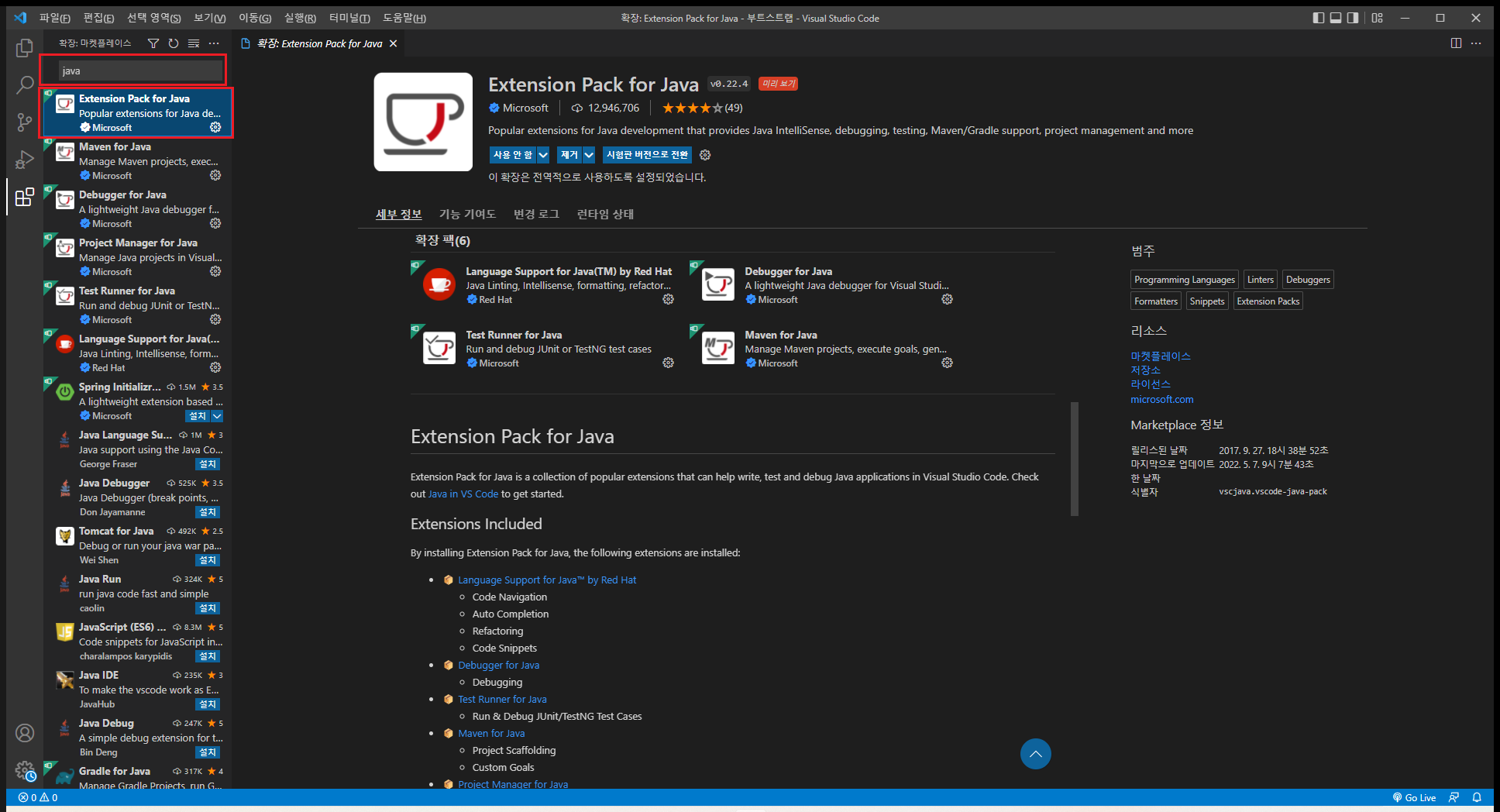This screenshot has width=1500, height=812.
Task: Filter extensions with the funnel icon
Action: 153,43
